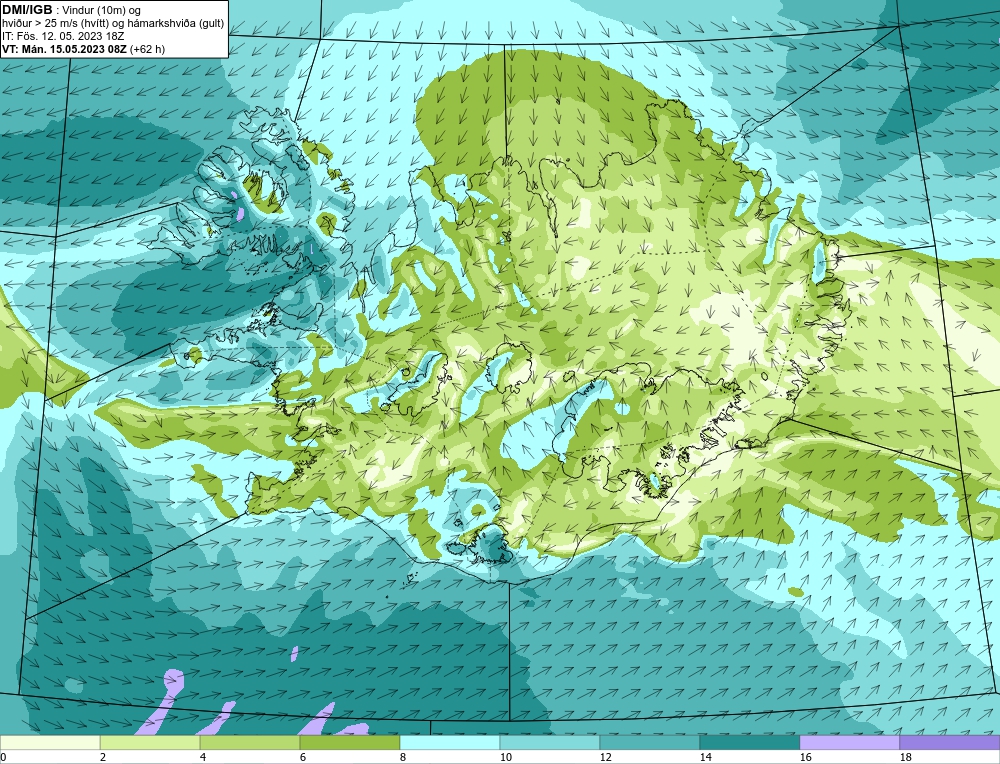Click the 4–6 m/s green legend swatch
Viewport: 1000px width, 764px height.
(250, 743)
